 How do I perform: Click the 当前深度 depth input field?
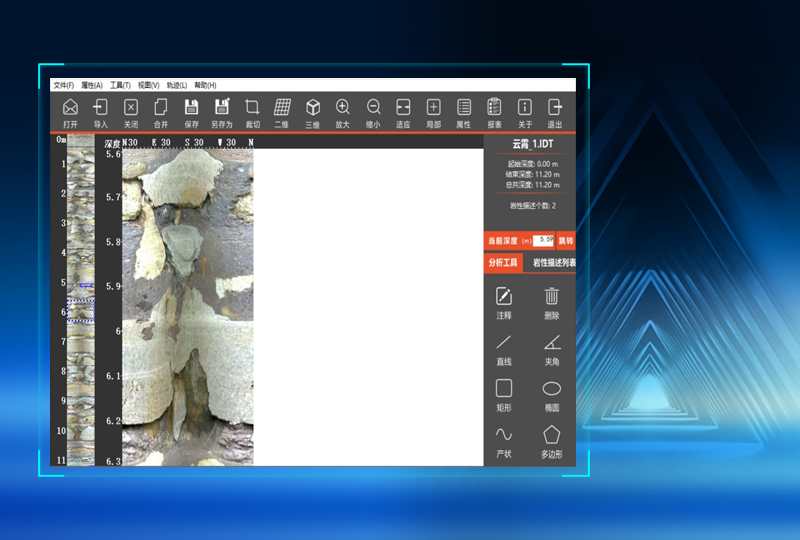pos(543,240)
